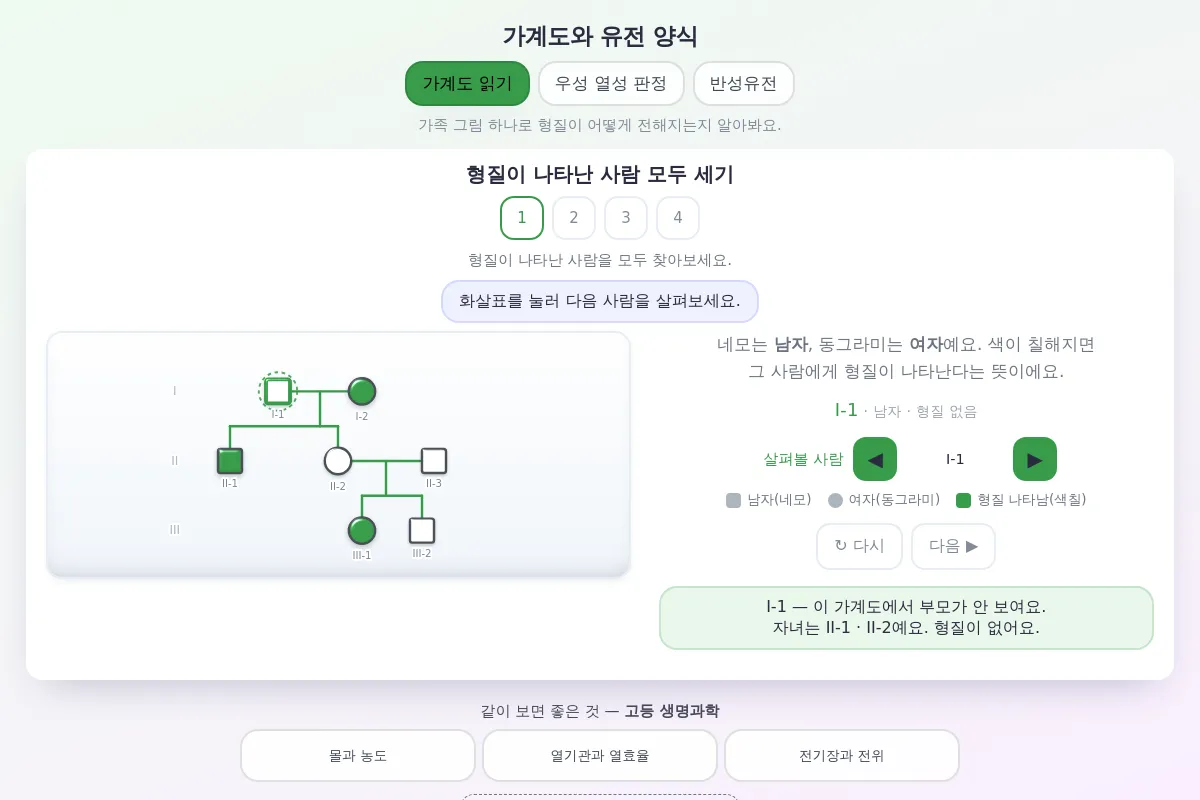Screen dimensions: 1200x800
Task: Switch to the 우성 열성 판정 tab
Action: click(x=611, y=83)
